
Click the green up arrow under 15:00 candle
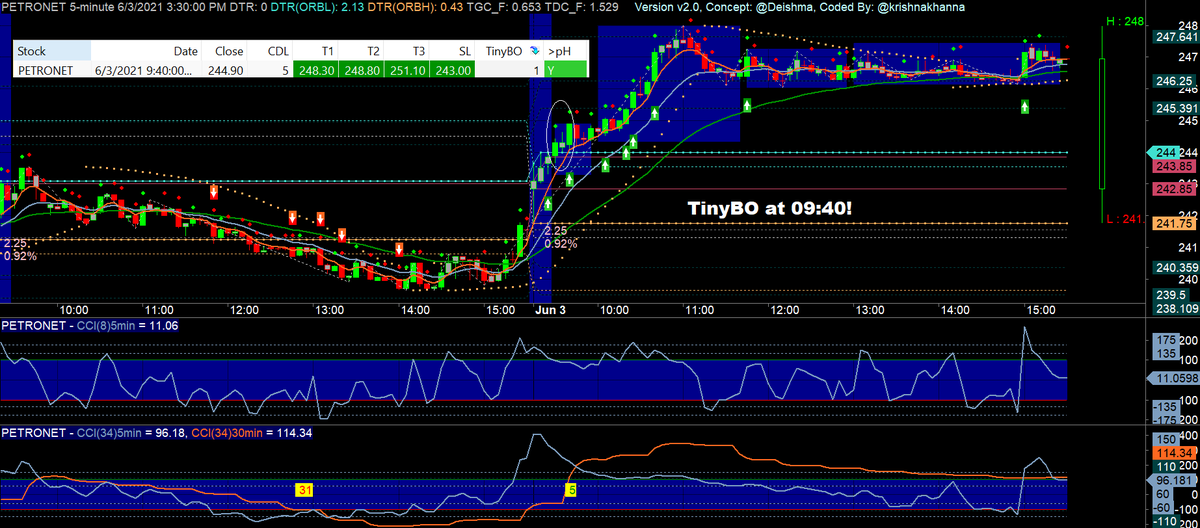1025,106
